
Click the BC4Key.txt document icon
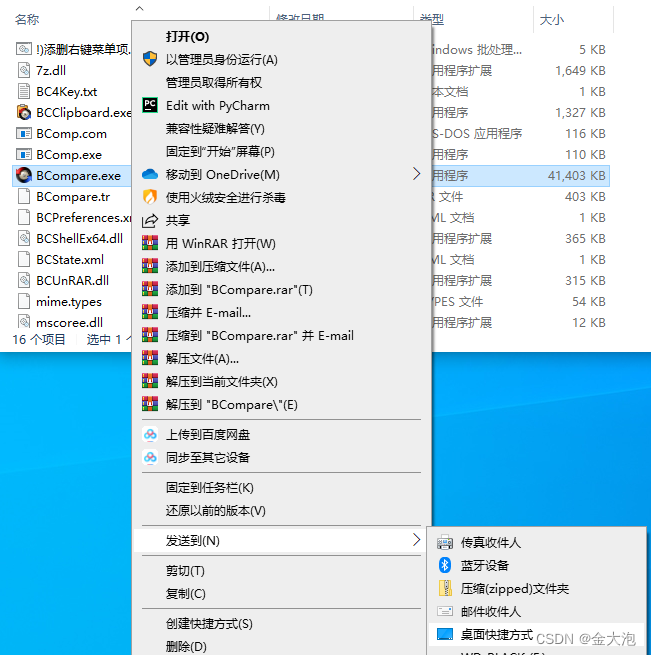click(x=24, y=91)
